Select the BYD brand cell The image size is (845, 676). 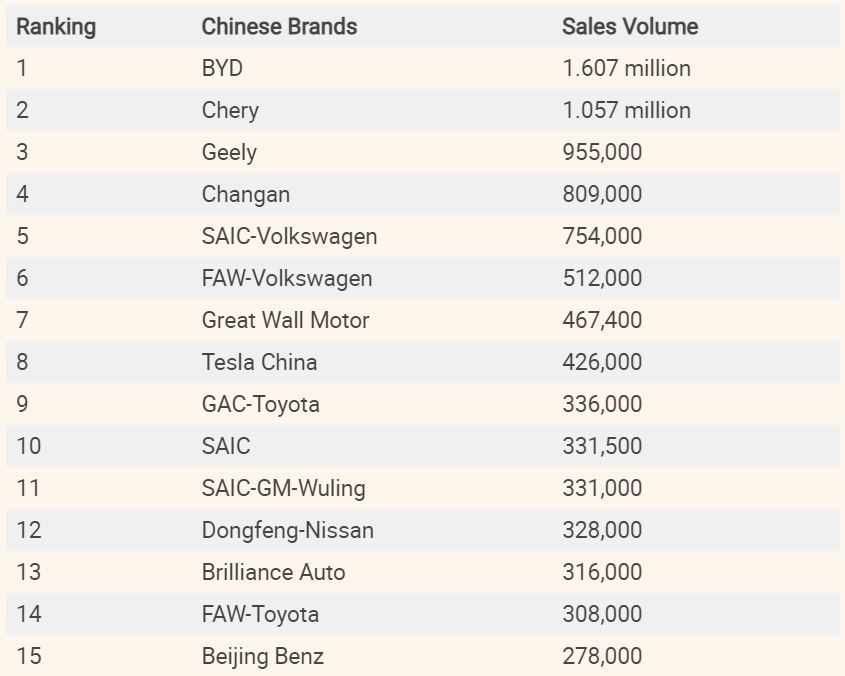[222, 69]
